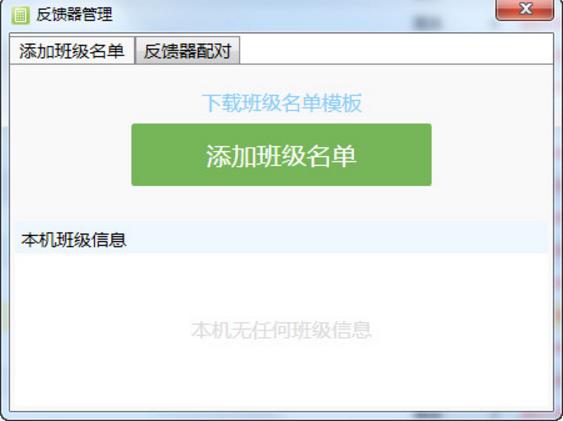Click the green 反馈器管理 app icon
563x421 pixels.
[x=20, y=15]
